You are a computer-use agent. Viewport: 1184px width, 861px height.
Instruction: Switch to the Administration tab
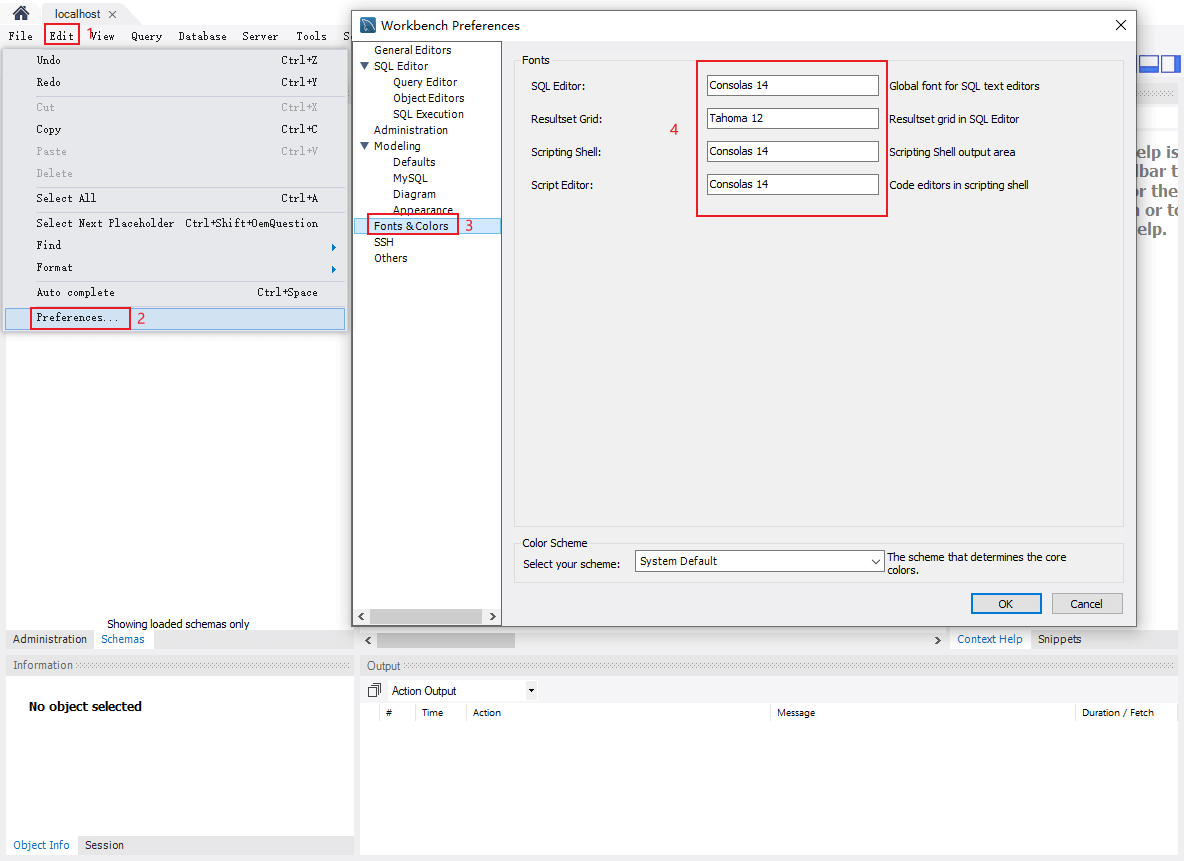(x=50, y=639)
